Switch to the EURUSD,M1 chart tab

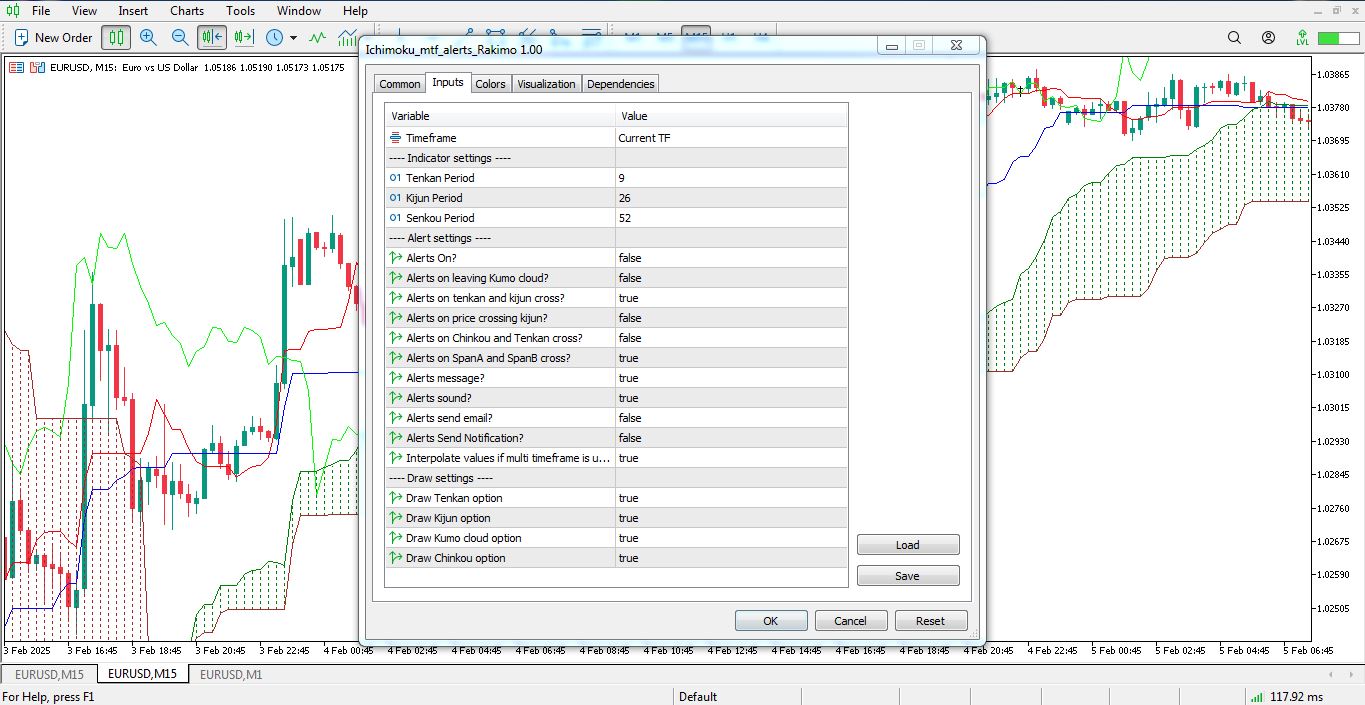click(x=231, y=674)
